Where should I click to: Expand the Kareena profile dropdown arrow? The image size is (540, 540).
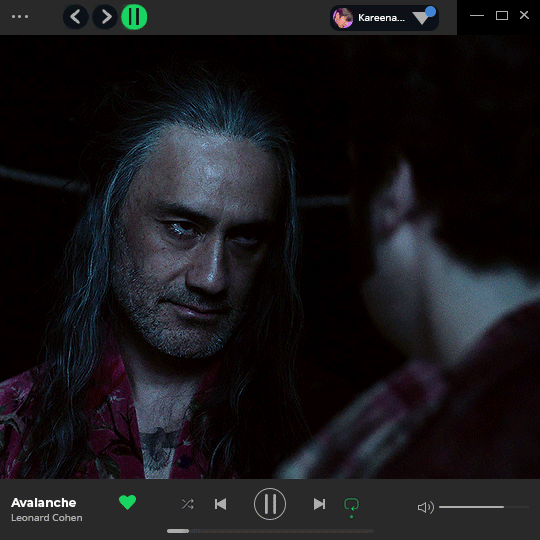pos(421,18)
